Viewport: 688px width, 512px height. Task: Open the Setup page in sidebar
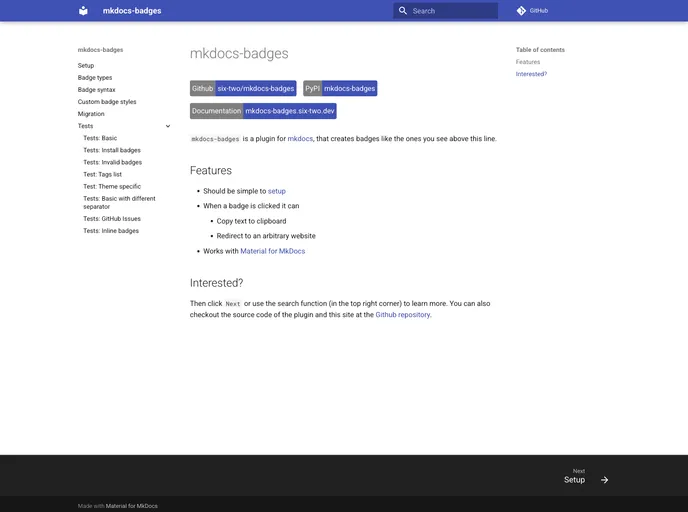point(86,65)
